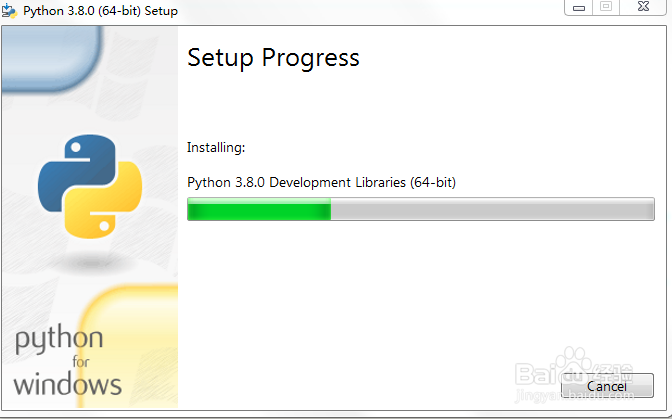672x419 pixels.
Task: Minimize the Python Setup window
Action: point(579,8)
